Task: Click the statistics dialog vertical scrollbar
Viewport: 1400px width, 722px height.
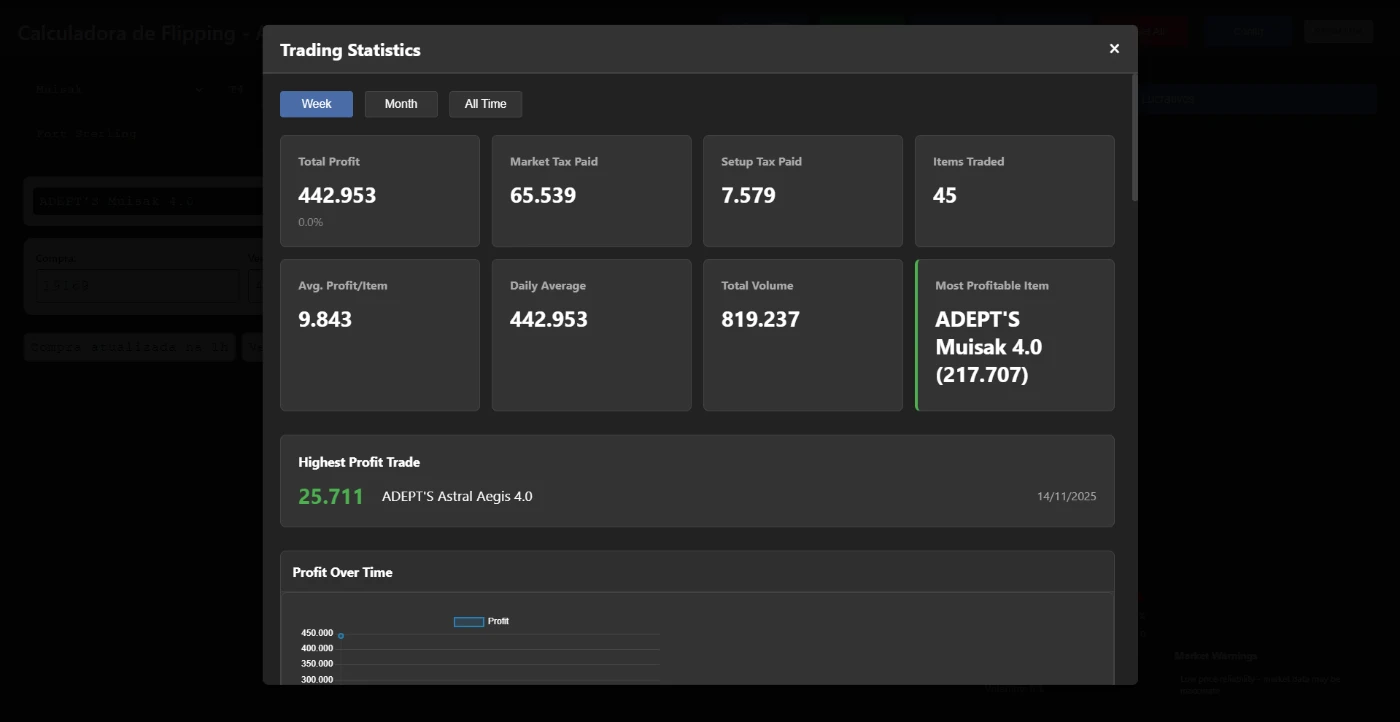Action: (1133, 140)
